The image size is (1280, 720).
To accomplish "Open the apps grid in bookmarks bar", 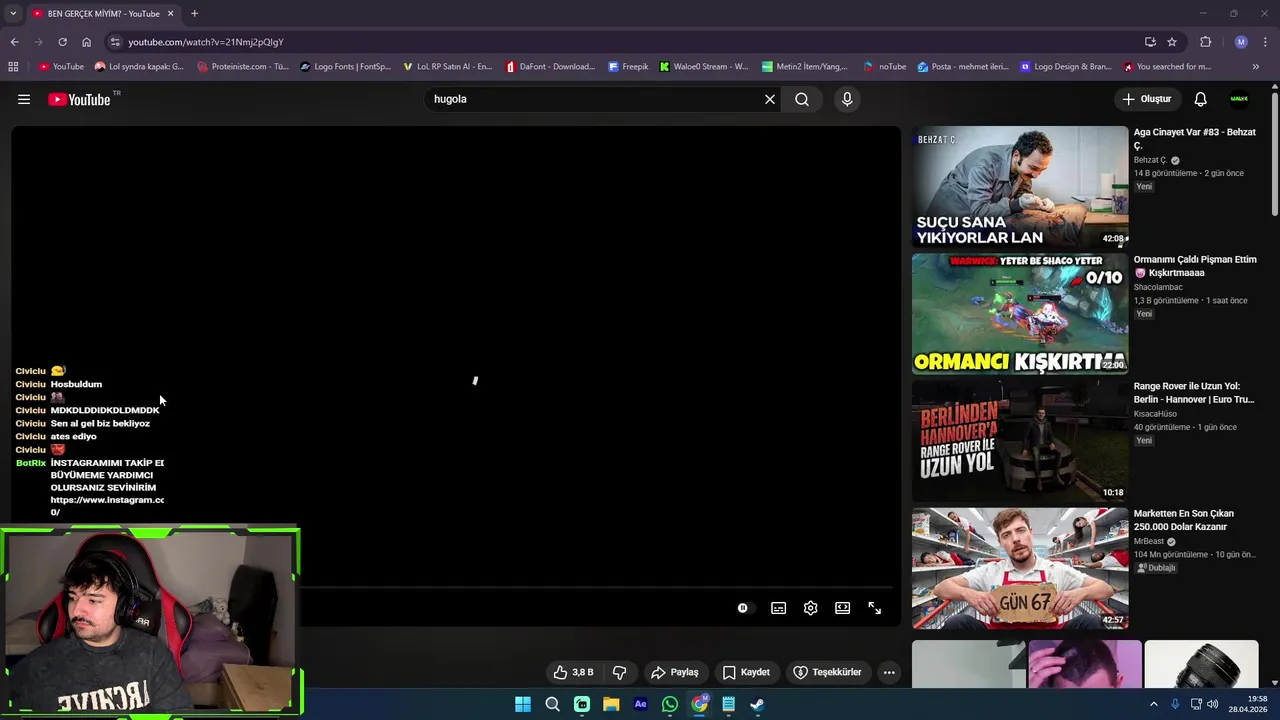I will point(13,67).
